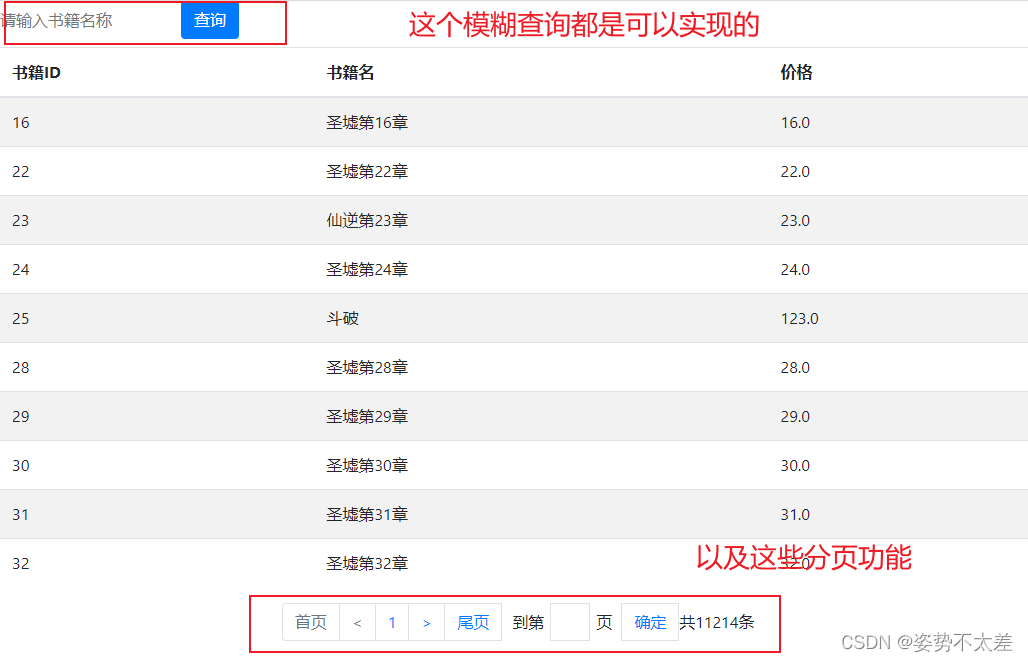This screenshot has height=662, width=1028.
Task: Go to the next page using > arrow
Action: (x=427, y=622)
